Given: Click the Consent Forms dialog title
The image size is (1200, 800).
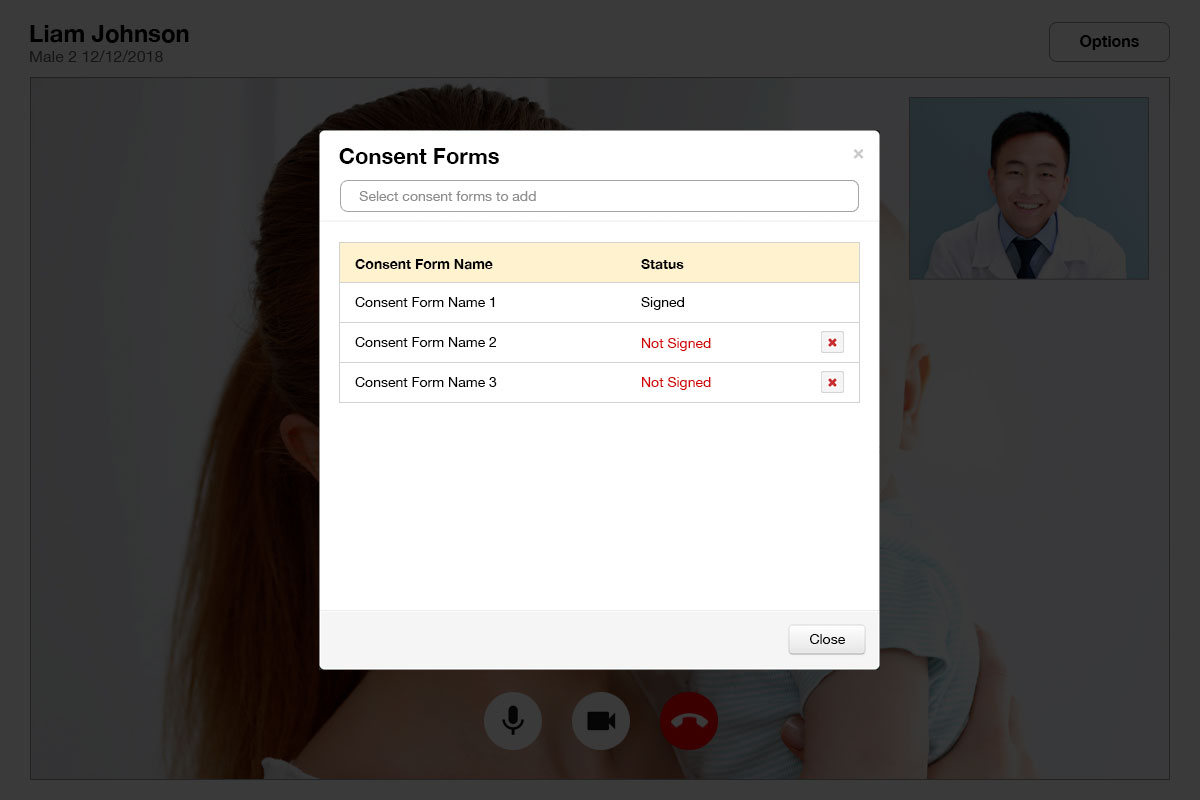Looking at the screenshot, I should point(419,156).
